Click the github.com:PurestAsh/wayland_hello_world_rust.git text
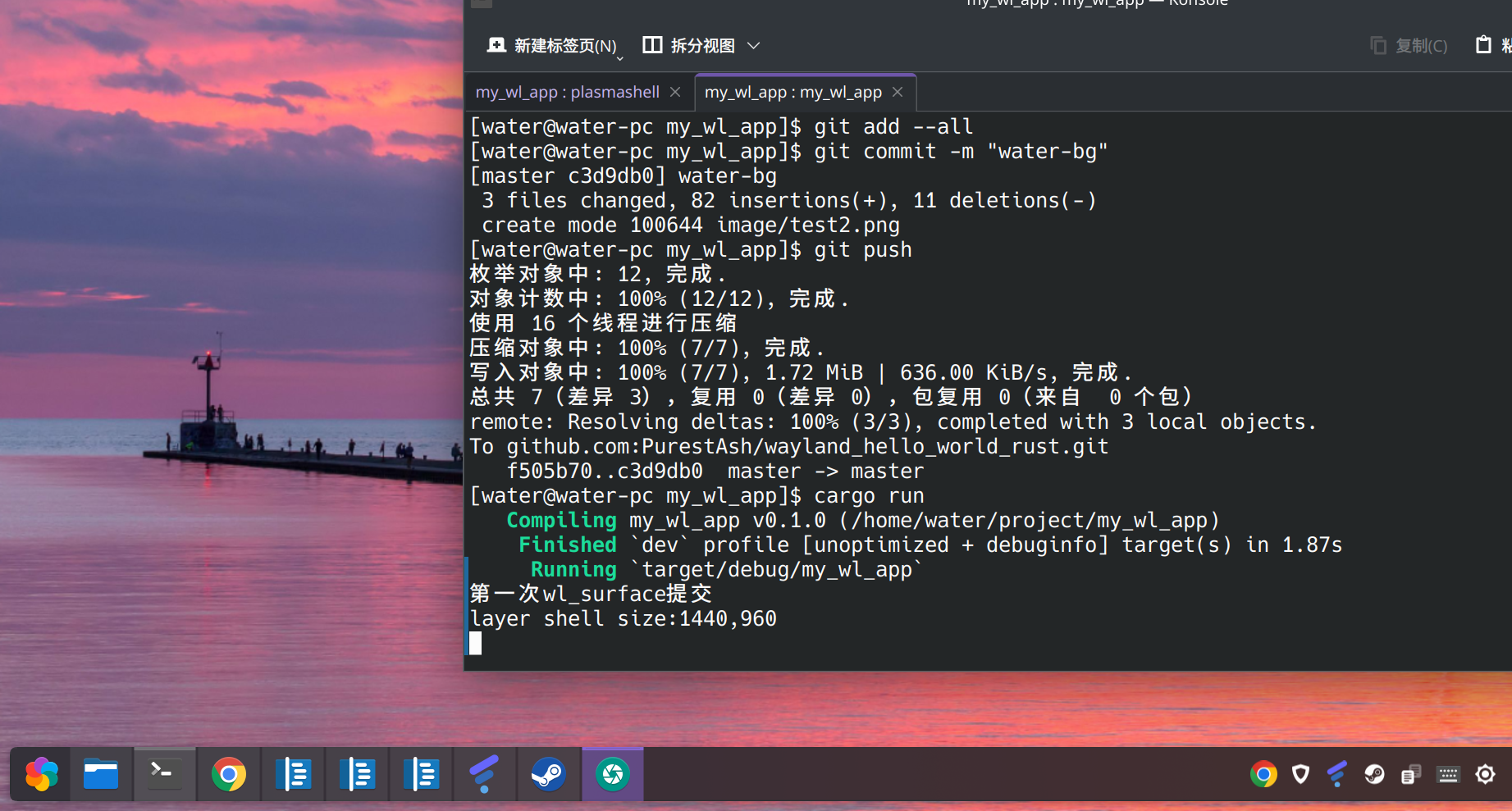Image resolution: width=1512 pixels, height=811 pixels. [807, 447]
